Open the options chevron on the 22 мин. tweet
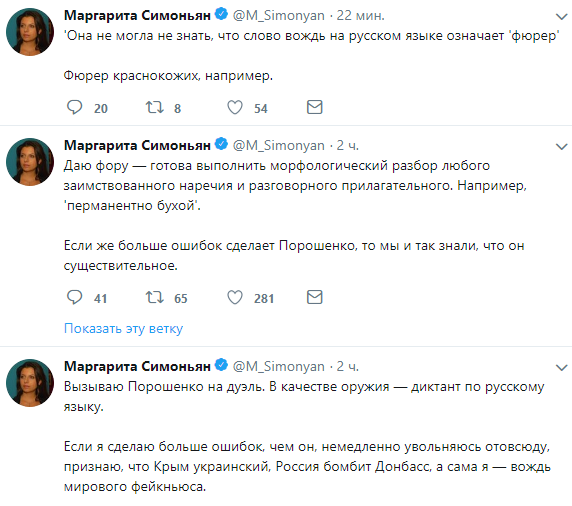 [561, 16]
